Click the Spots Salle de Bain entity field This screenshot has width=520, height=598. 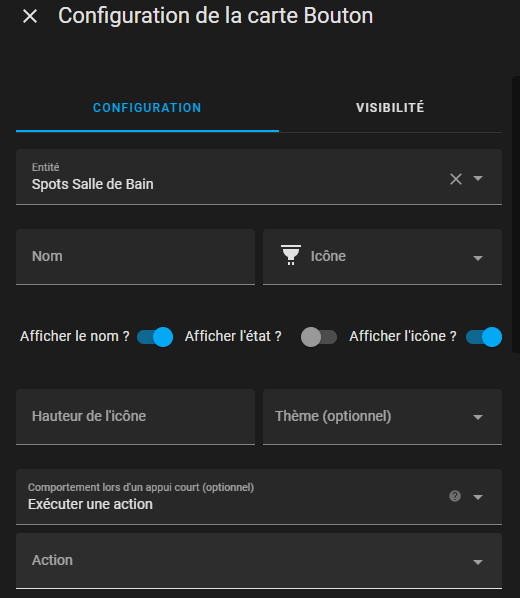[x=259, y=177]
